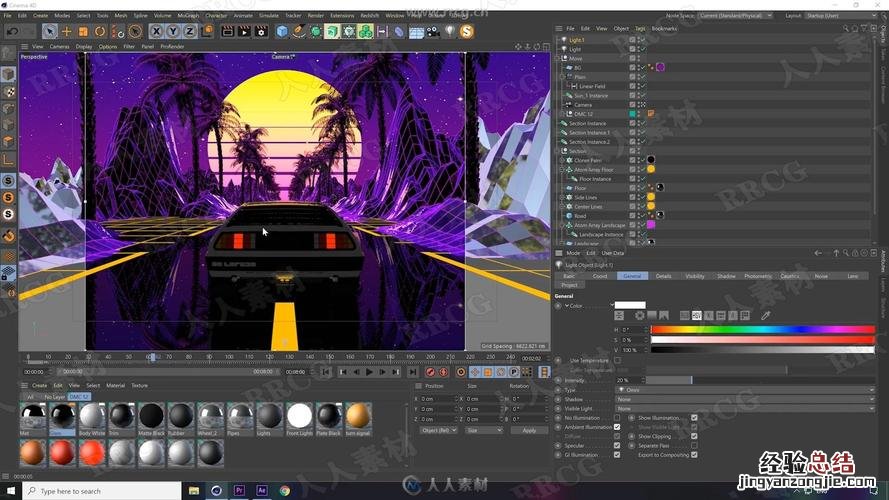Click the Undo arrow icon
Screen dimensions: 889x500
pos(12,32)
